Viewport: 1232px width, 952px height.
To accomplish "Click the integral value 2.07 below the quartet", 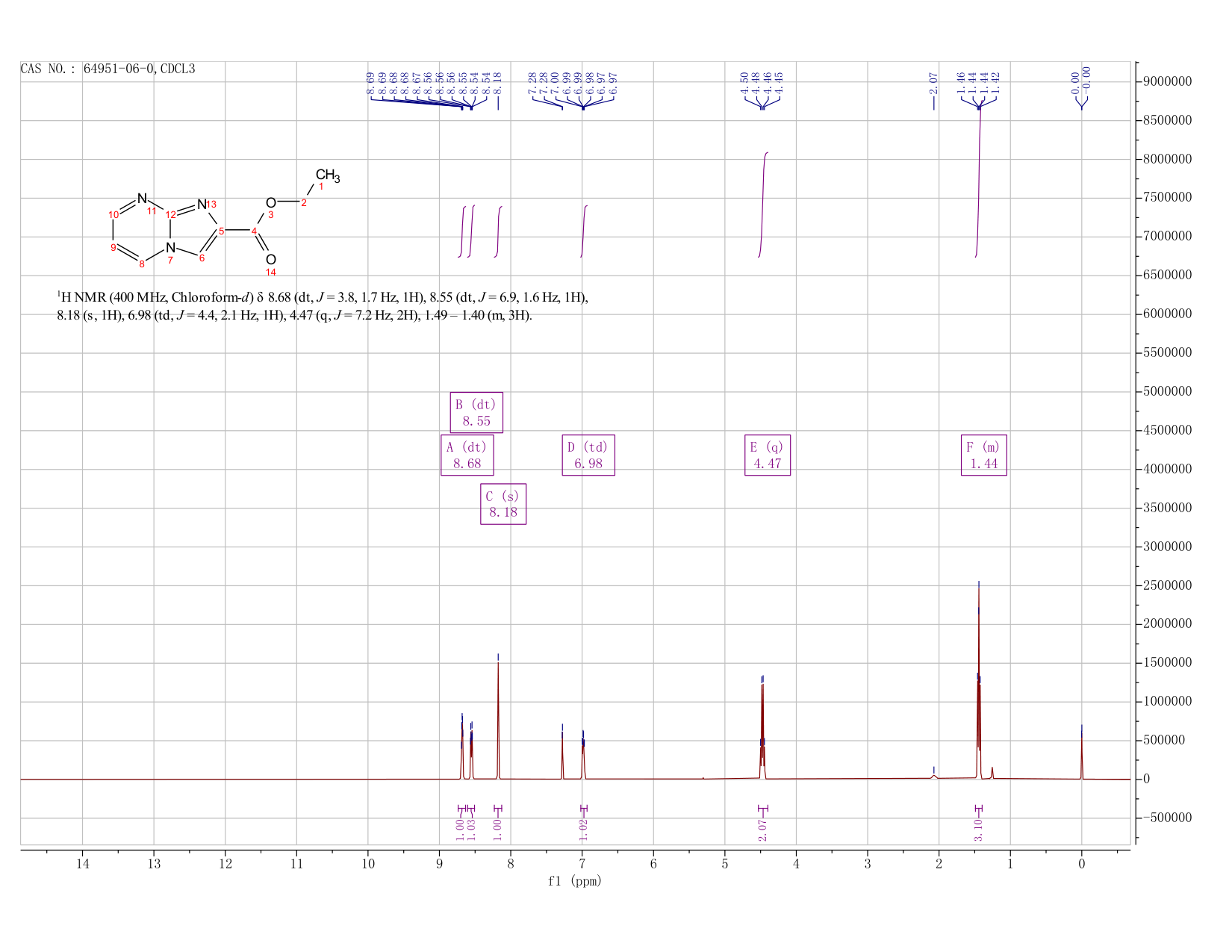I will tap(763, 830).
